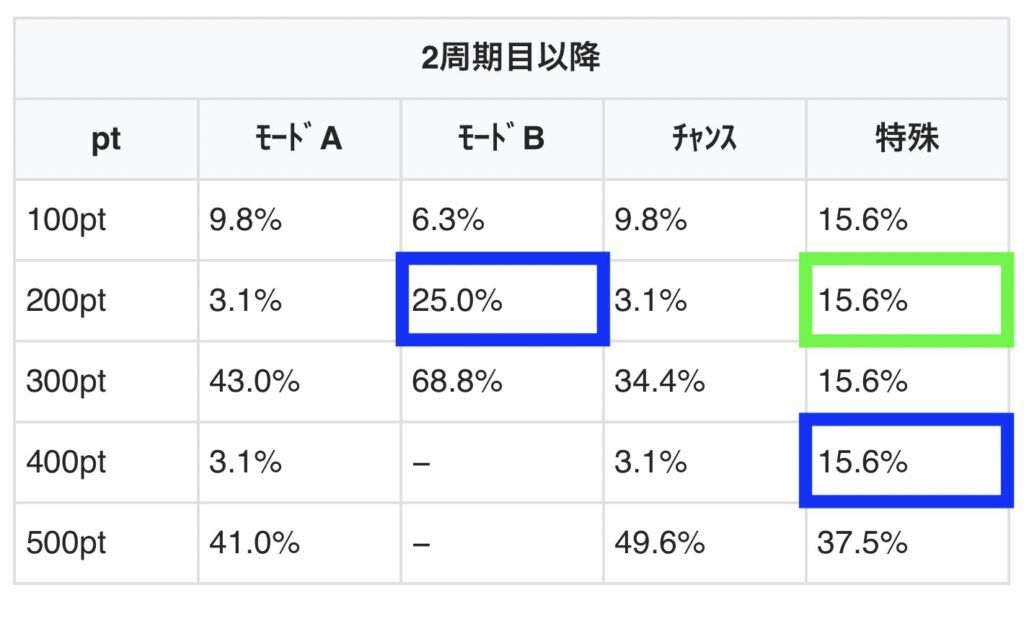Click the 特殊 column header
Viewport: 1024px width, 634px height.
[907, 139]
